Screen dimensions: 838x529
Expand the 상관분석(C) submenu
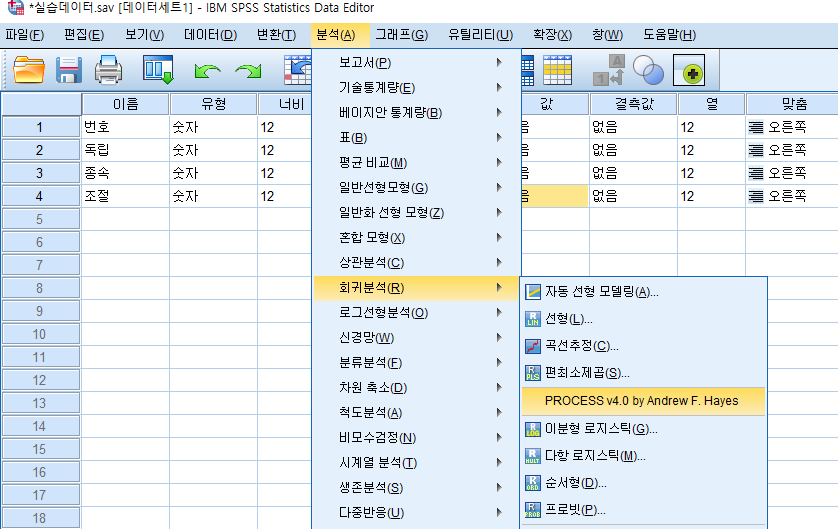pyautogui.click(x=416, y=262)
